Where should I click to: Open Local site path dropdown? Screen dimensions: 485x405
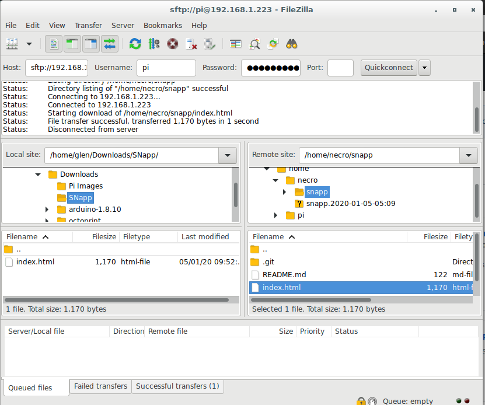(228, 155)
